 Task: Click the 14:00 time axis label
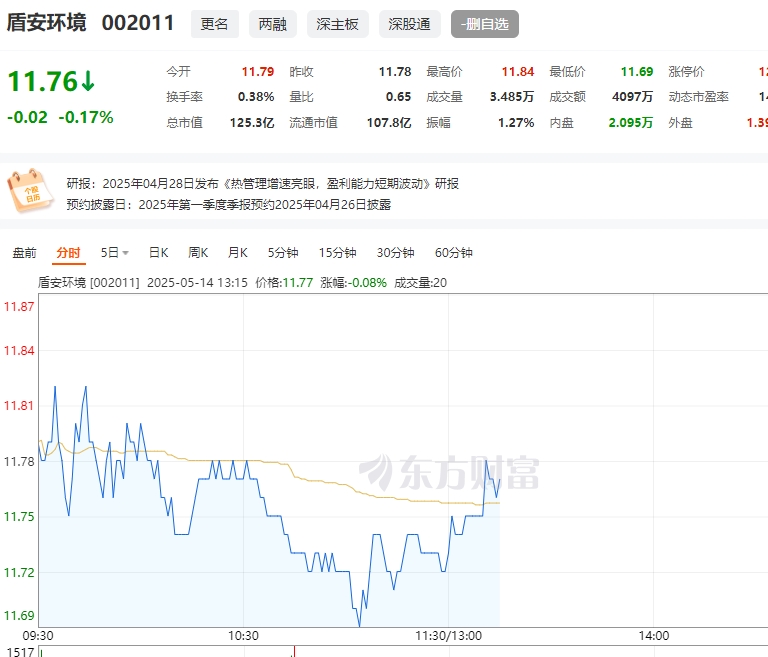coord(654,636)
